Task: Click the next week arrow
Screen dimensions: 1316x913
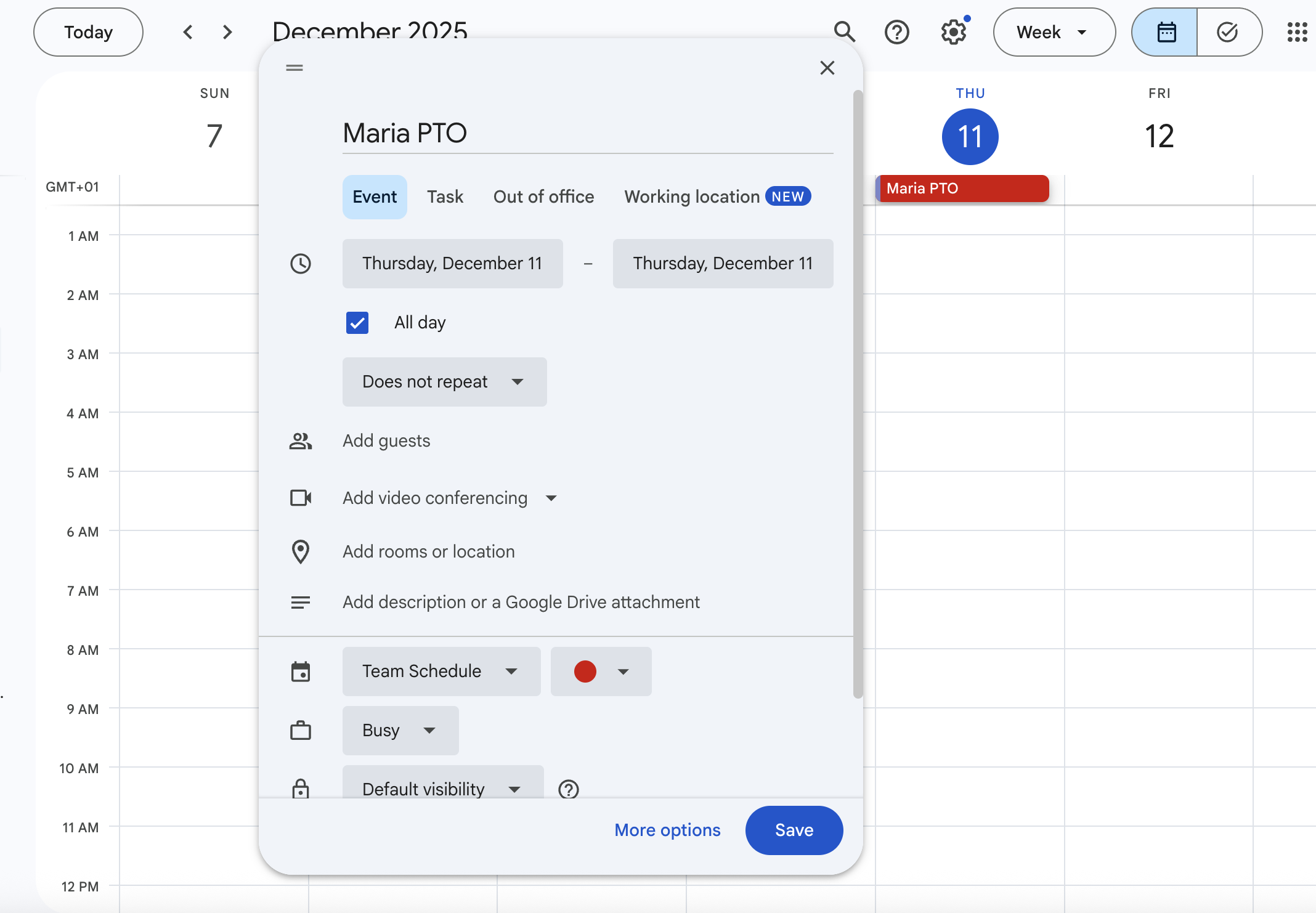Action: click(x=227, y=32)
